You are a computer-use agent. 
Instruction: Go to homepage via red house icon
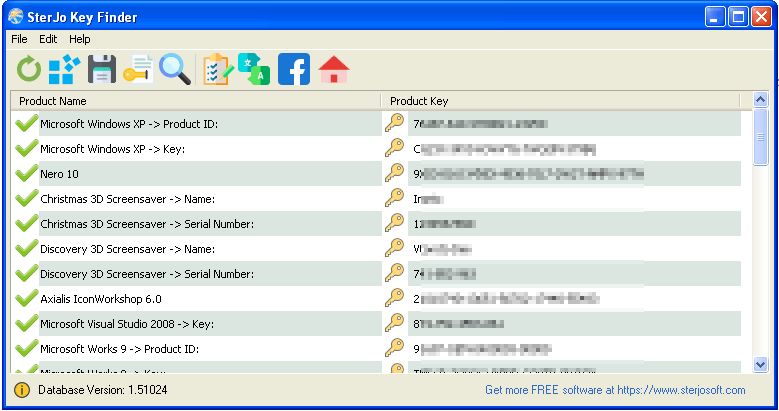pos(334,69)
